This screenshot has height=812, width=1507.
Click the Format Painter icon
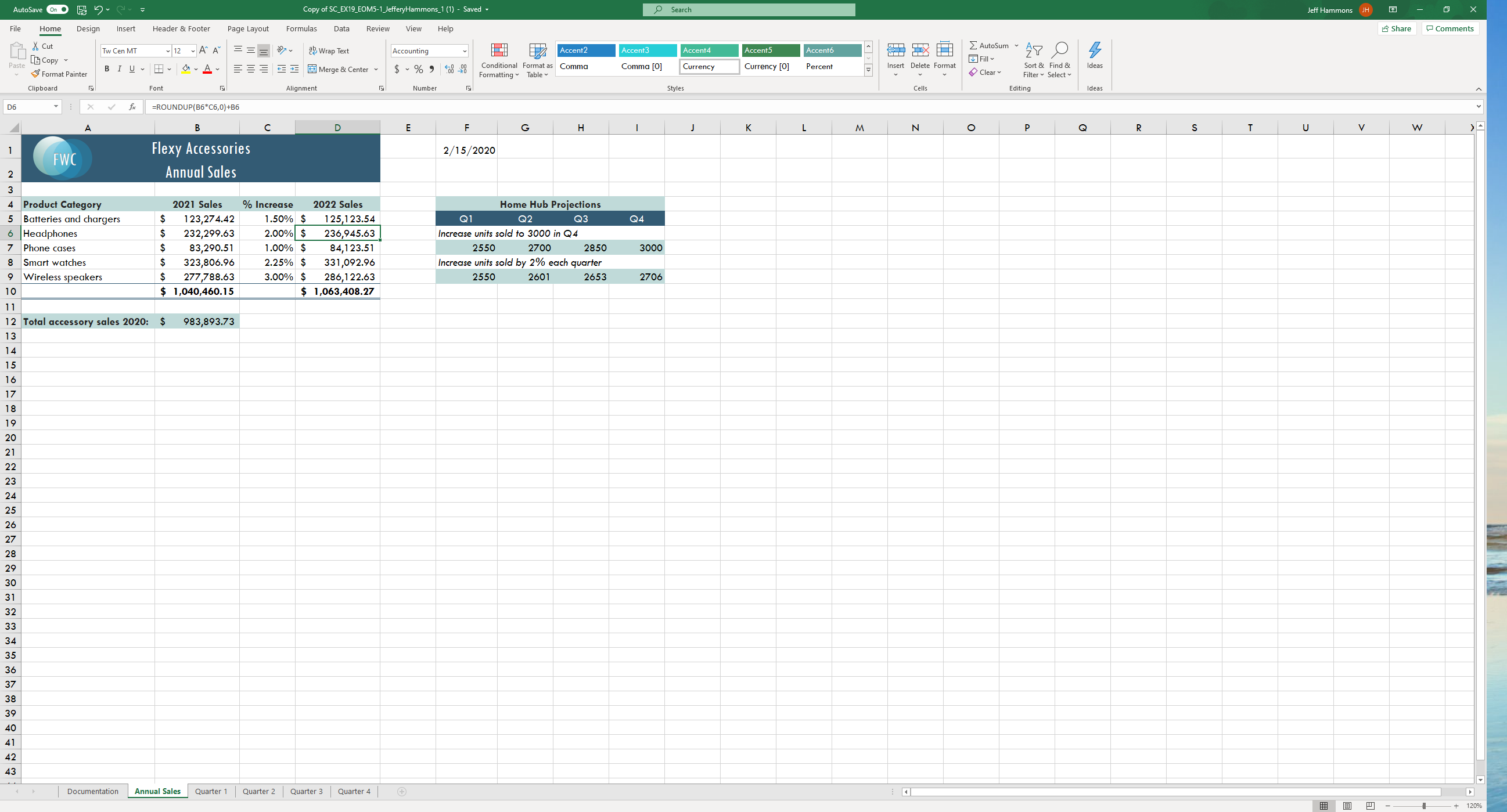coord(36,74)
